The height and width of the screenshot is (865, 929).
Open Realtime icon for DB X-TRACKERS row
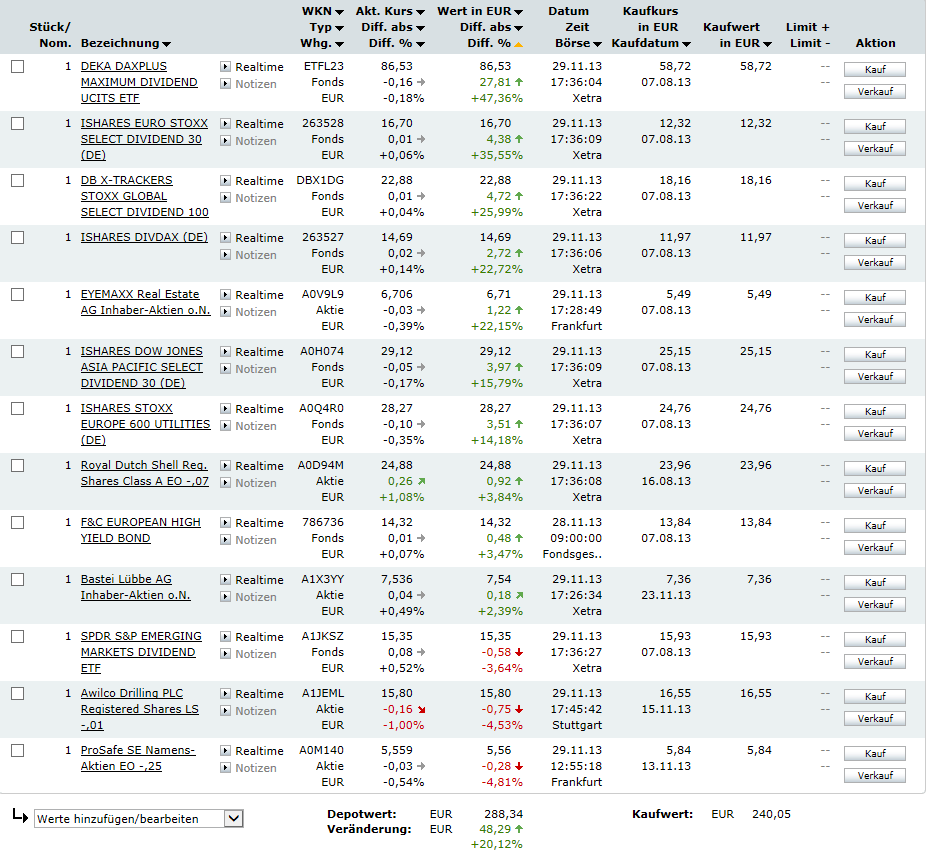(225, 181)
